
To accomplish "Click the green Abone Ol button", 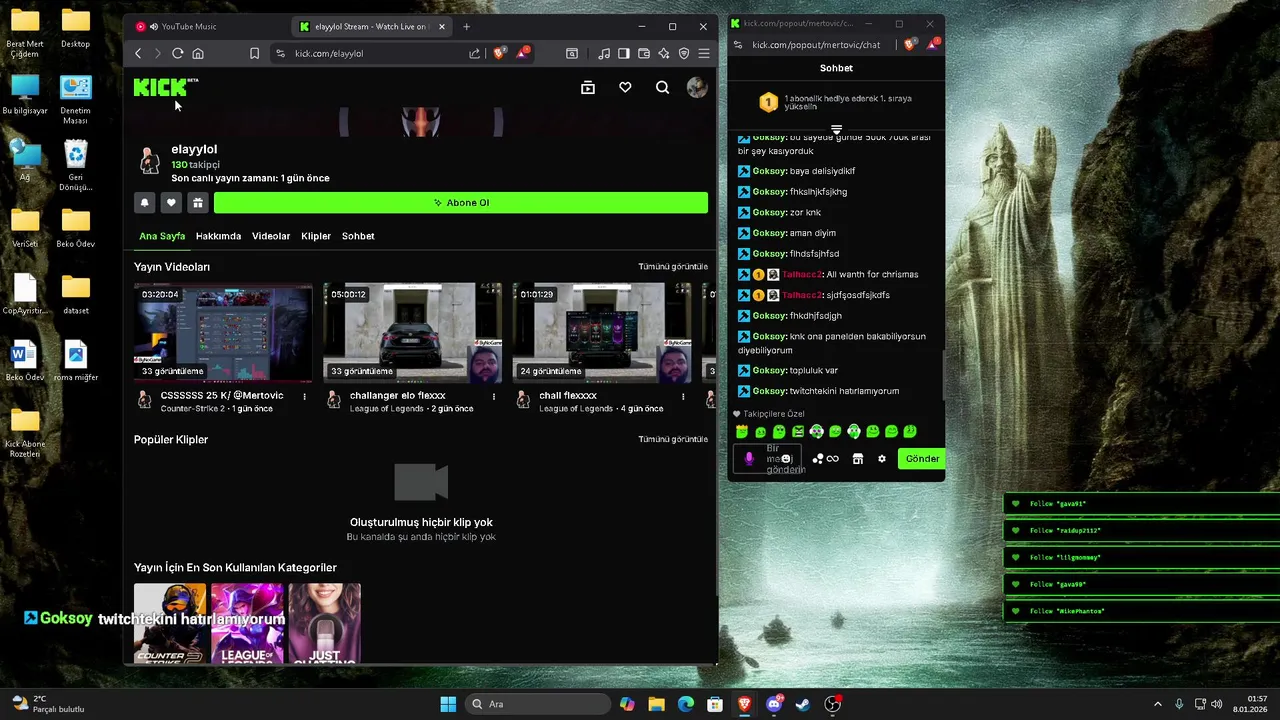I will [x=461, y=203].
